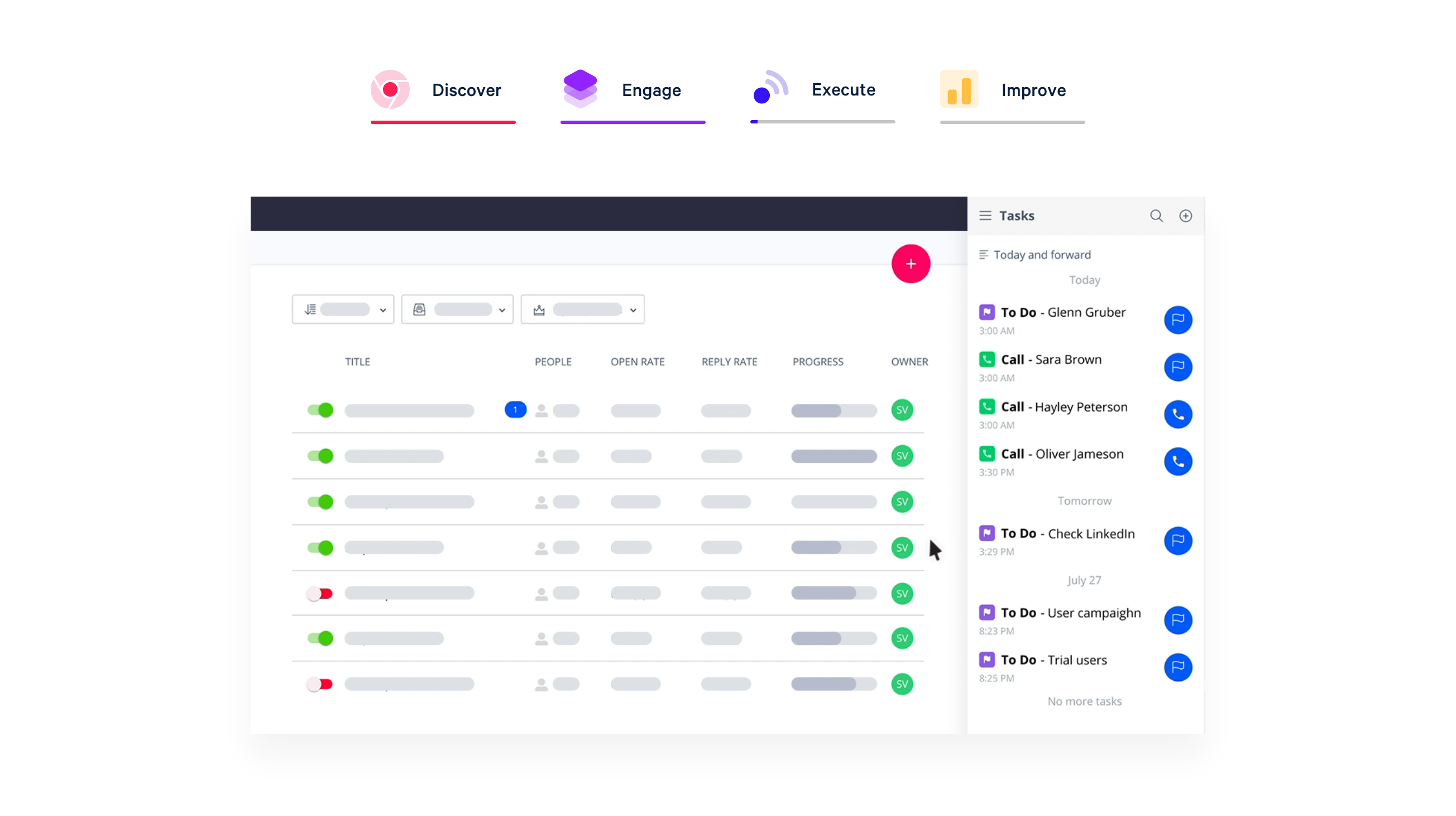Open Call - Oliver Jameson task

[1062, 454]
